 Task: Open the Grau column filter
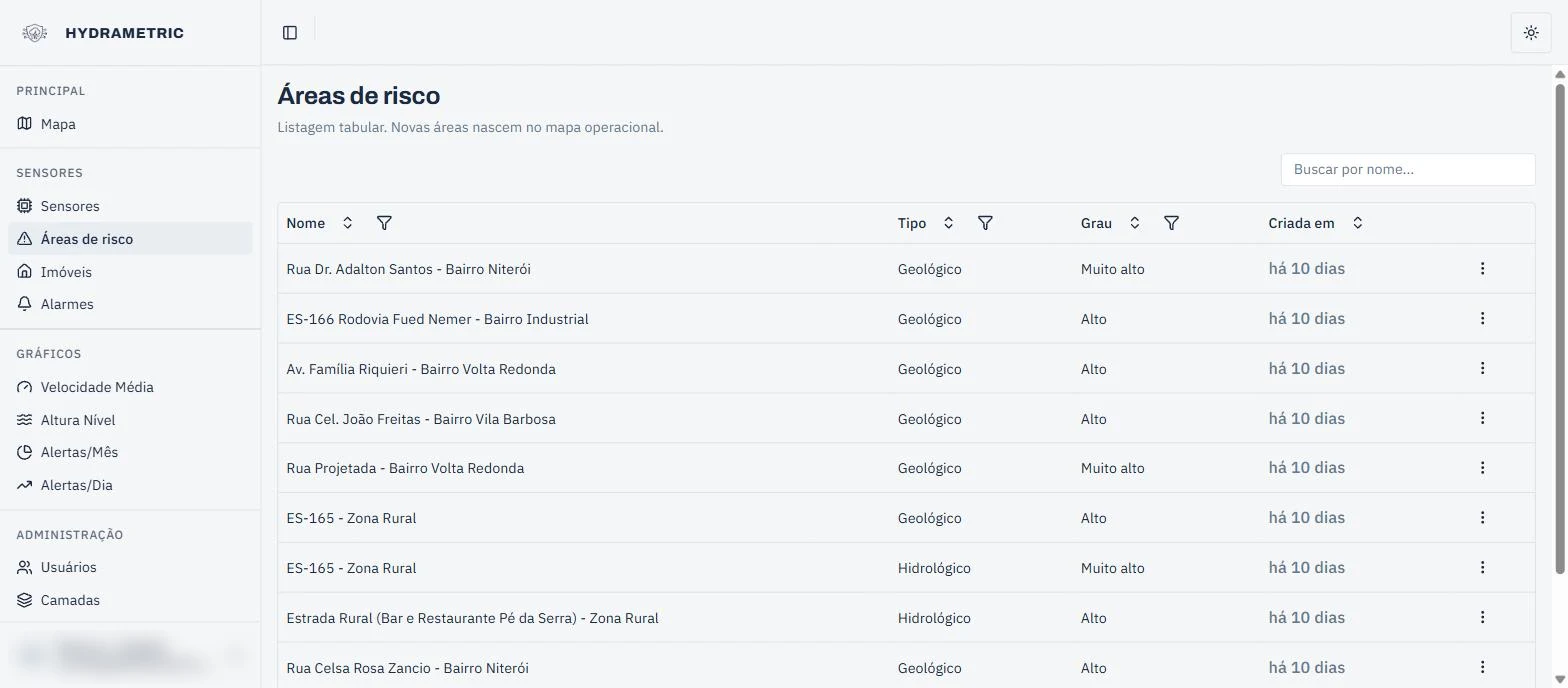1171,223
